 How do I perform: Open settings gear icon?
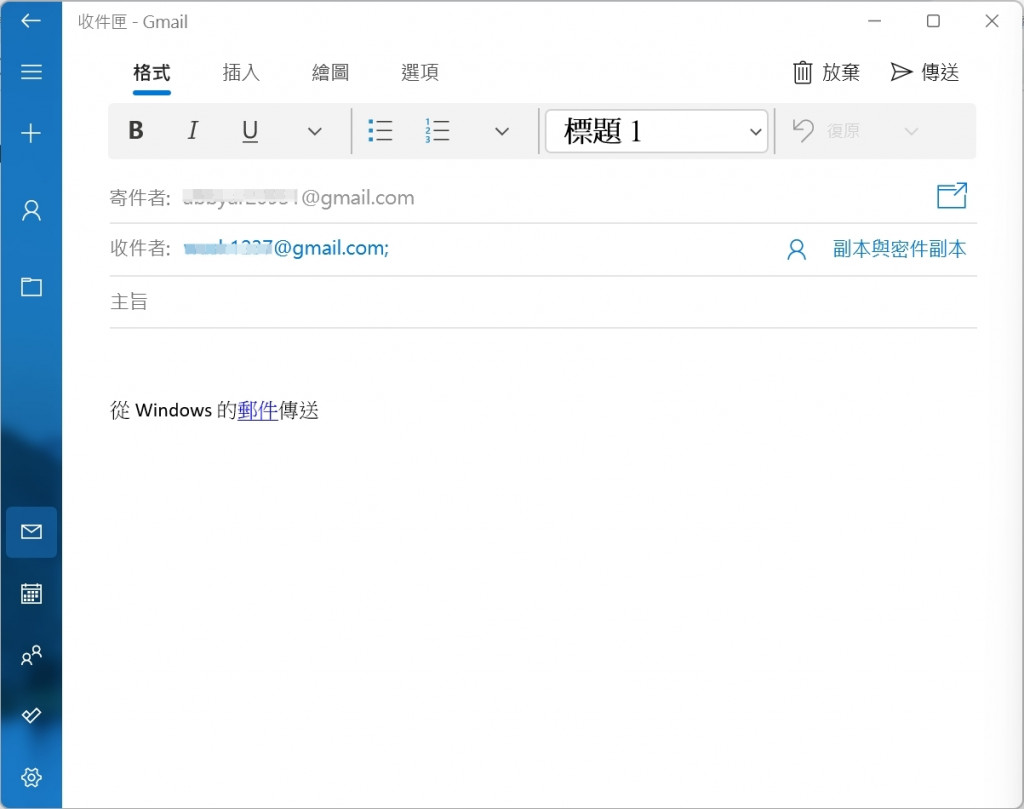(31, 777)
